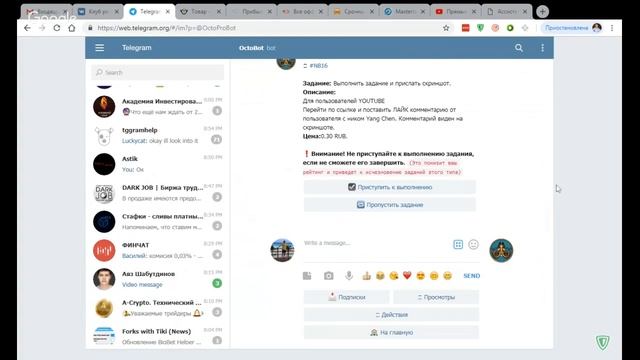The image size is (640, 360).
Task: Click the bot keyboard toggle icon
Action: [458, 244]
